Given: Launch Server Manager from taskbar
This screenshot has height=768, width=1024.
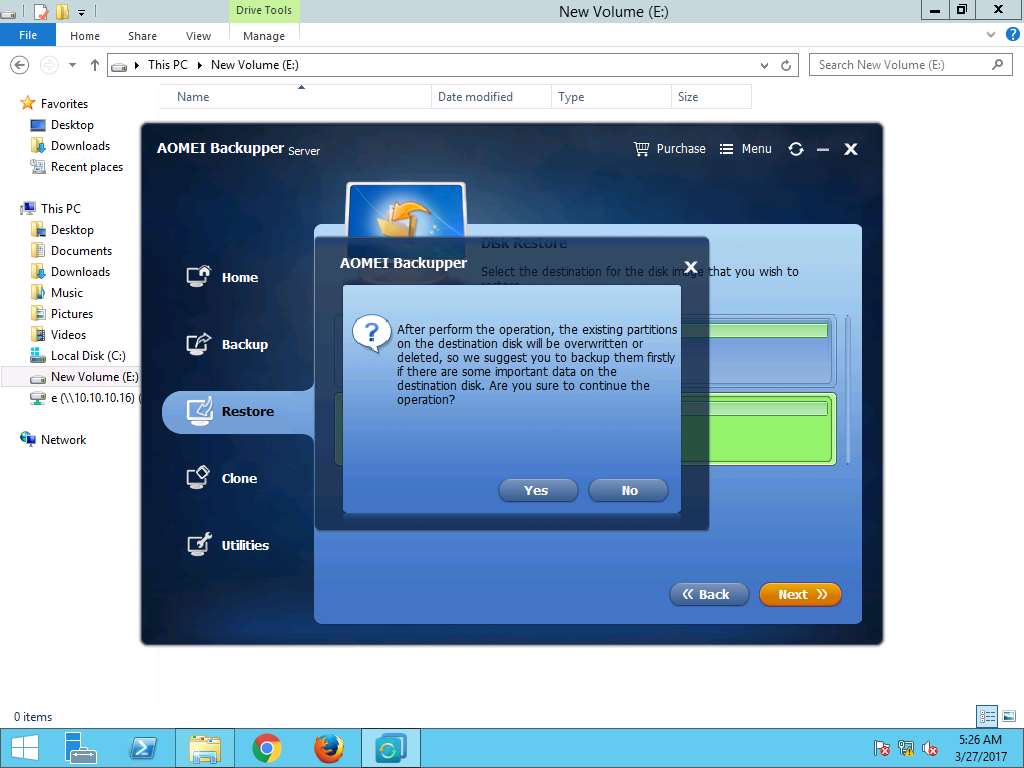Looking at the screenshot, I should point(81,748).
